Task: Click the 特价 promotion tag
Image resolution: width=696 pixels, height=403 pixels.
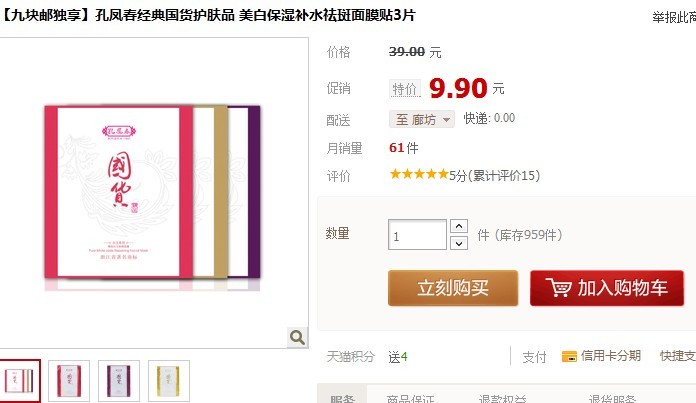Action: tap(405, 89)
